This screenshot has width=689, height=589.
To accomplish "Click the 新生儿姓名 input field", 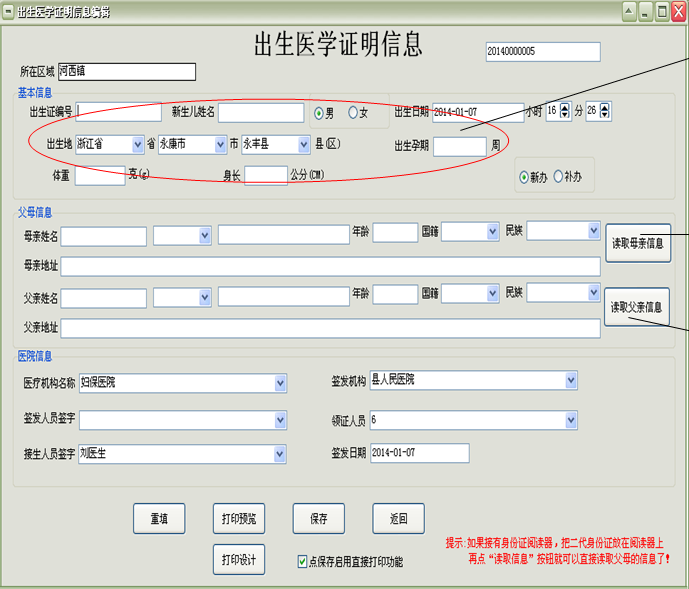I will coord(260,112).
